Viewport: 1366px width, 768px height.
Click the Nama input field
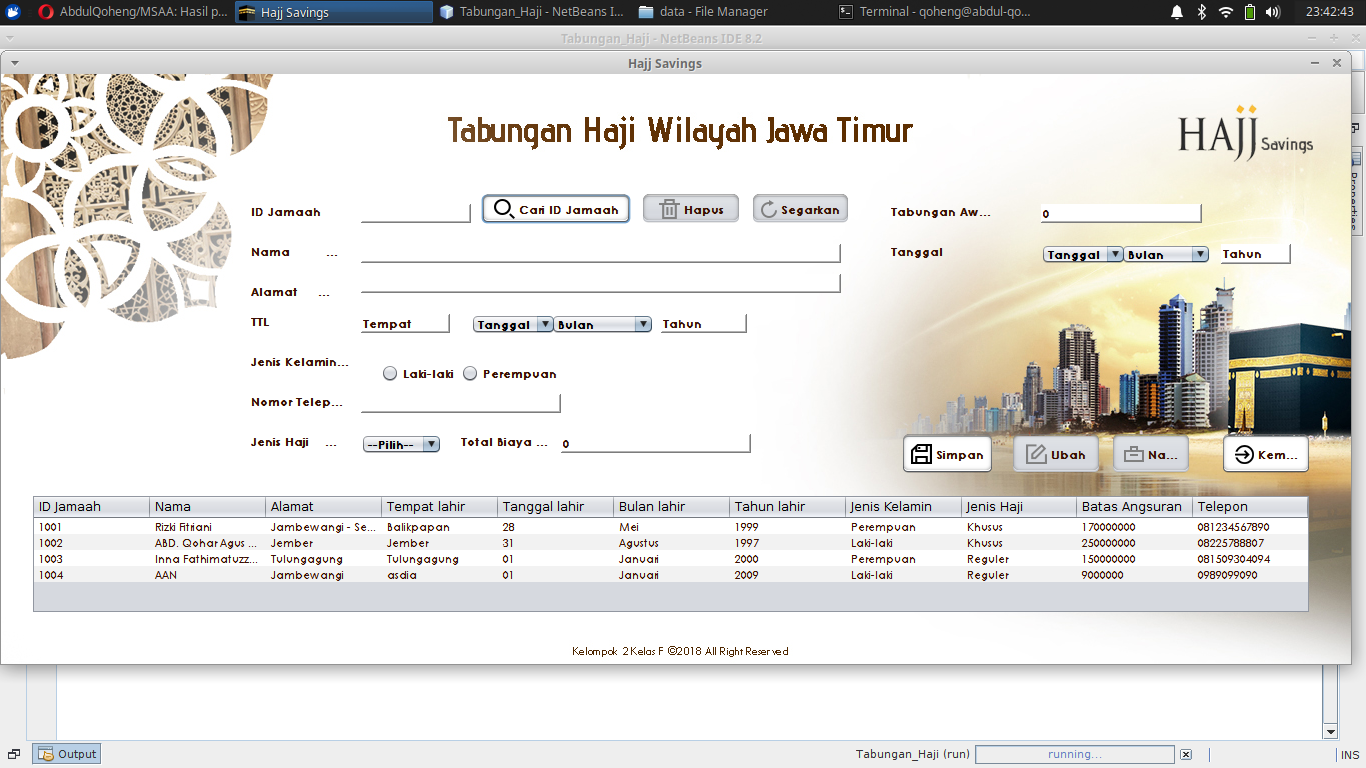(600, 253)
